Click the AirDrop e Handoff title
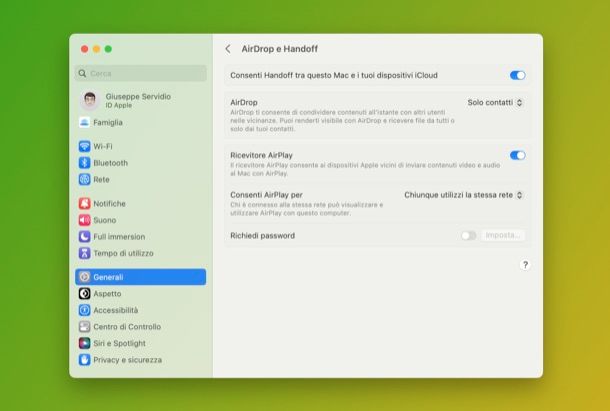 coord(279,49)
